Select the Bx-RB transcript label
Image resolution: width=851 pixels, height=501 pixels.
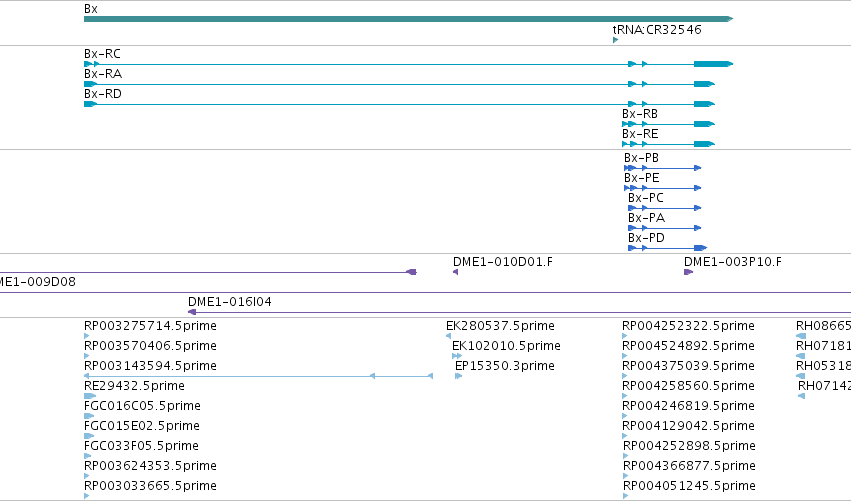pos(640,114)
